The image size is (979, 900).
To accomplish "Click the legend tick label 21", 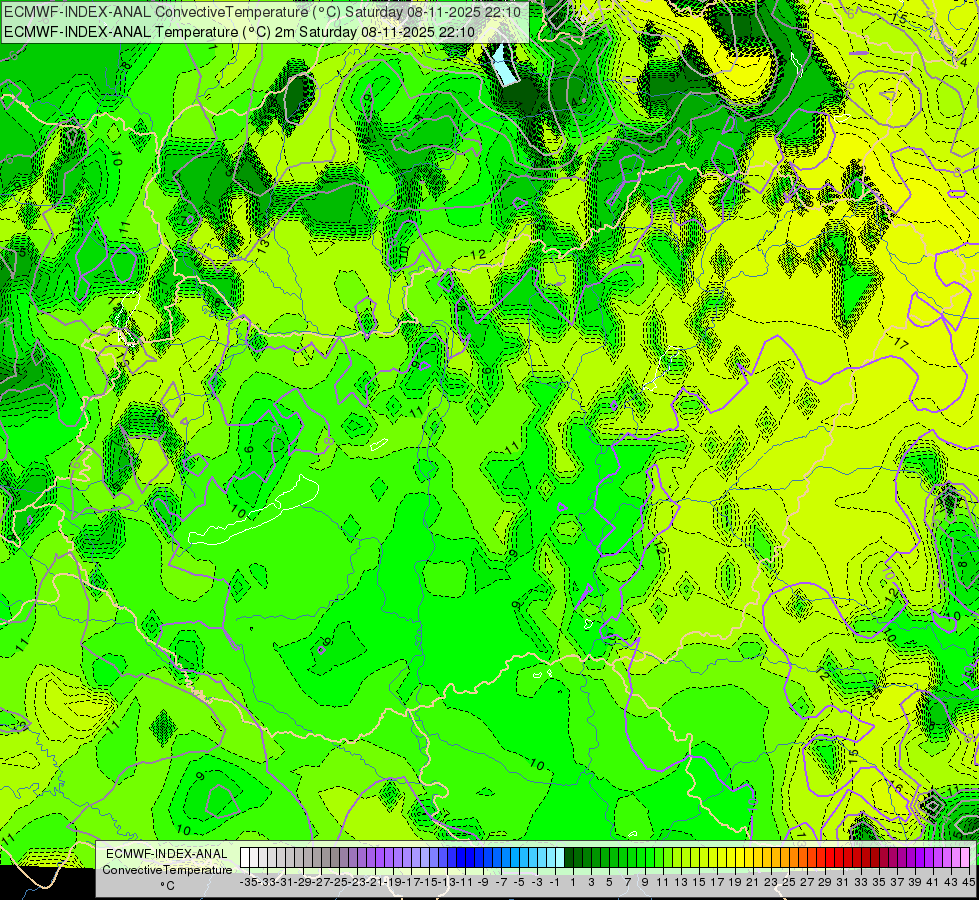I will point(753,882).
